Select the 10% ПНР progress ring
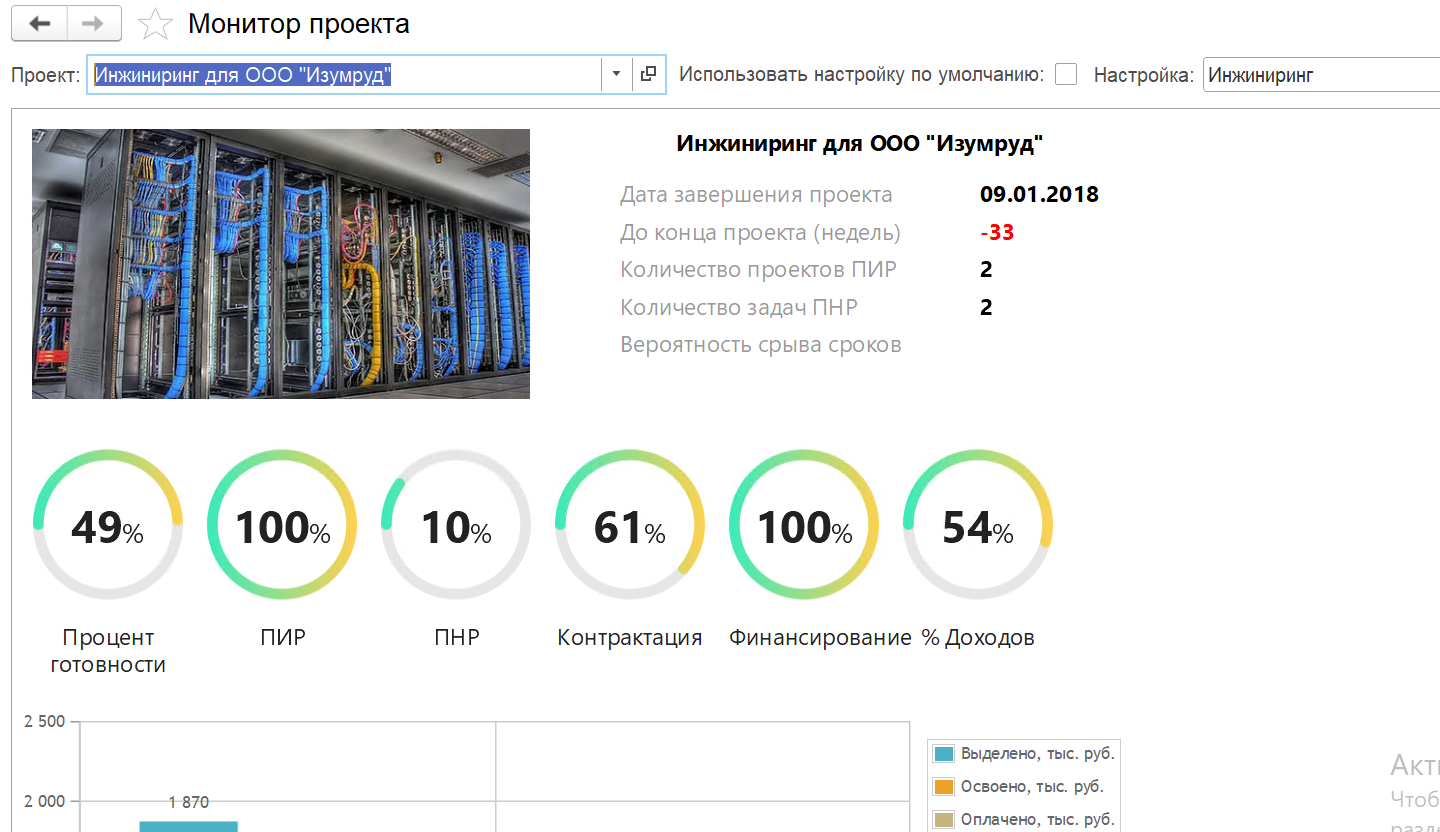 point(456,524)
